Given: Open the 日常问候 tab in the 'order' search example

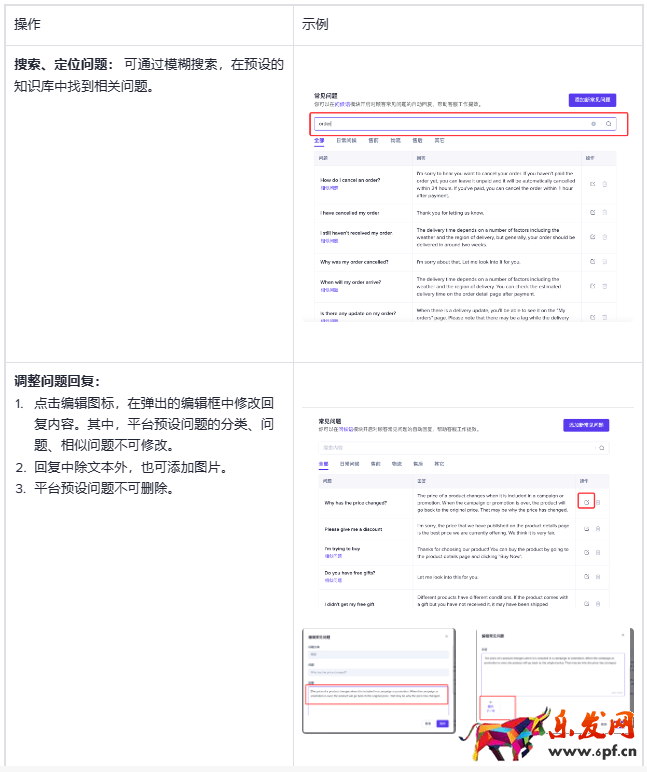Looking at the screenshot, I should pos(346,140).
